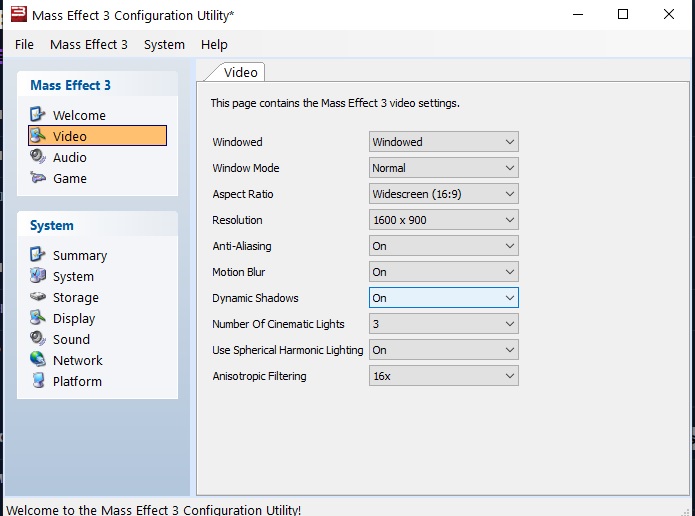695x516 pixels.
Task: Click the status bar welcome message
Action: [x=154, y=510]
